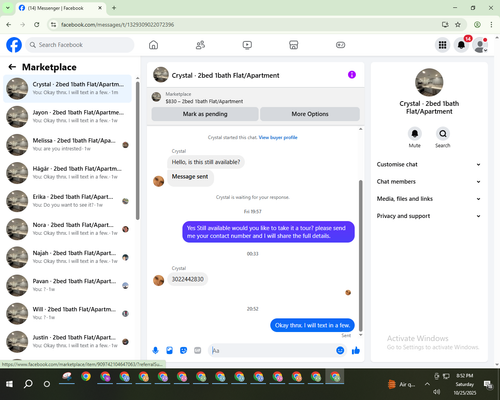Expand Media, files and links section
Image resolution: width=500 pixels, height=400 pixels.
point(429,199)
